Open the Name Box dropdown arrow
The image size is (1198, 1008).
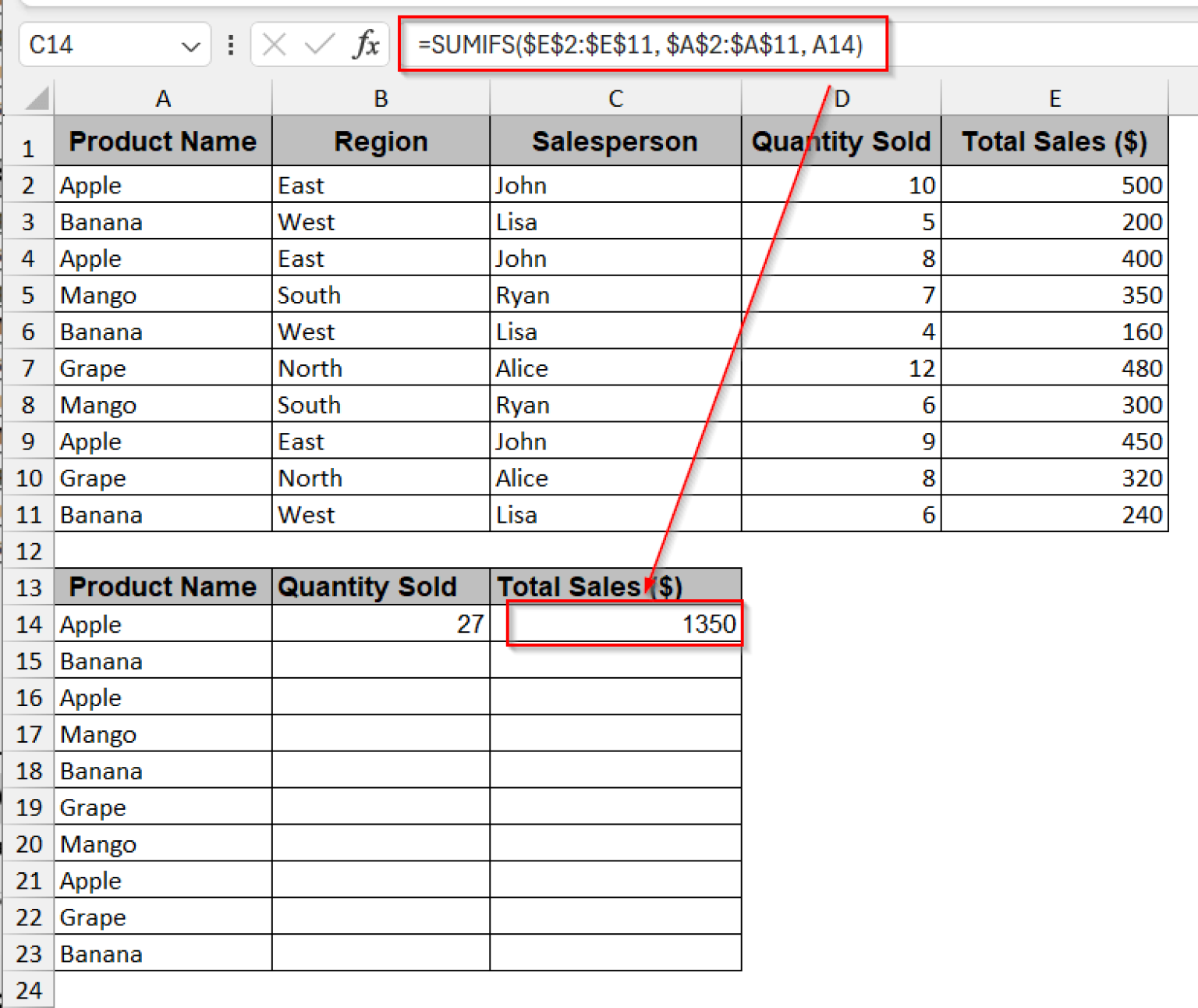tap(192, 44)
